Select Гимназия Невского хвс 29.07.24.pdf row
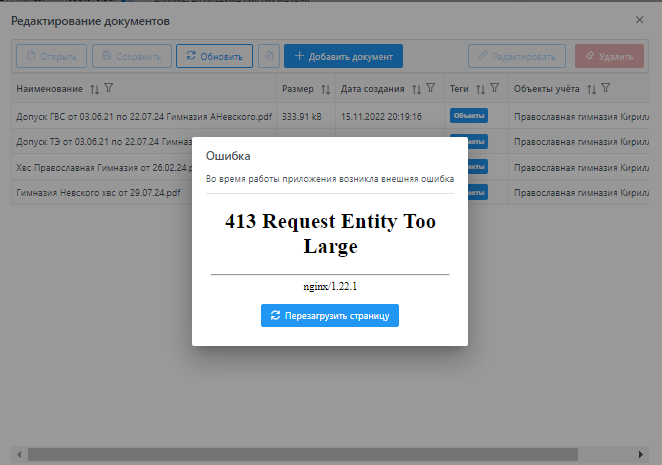 [98, 191]
